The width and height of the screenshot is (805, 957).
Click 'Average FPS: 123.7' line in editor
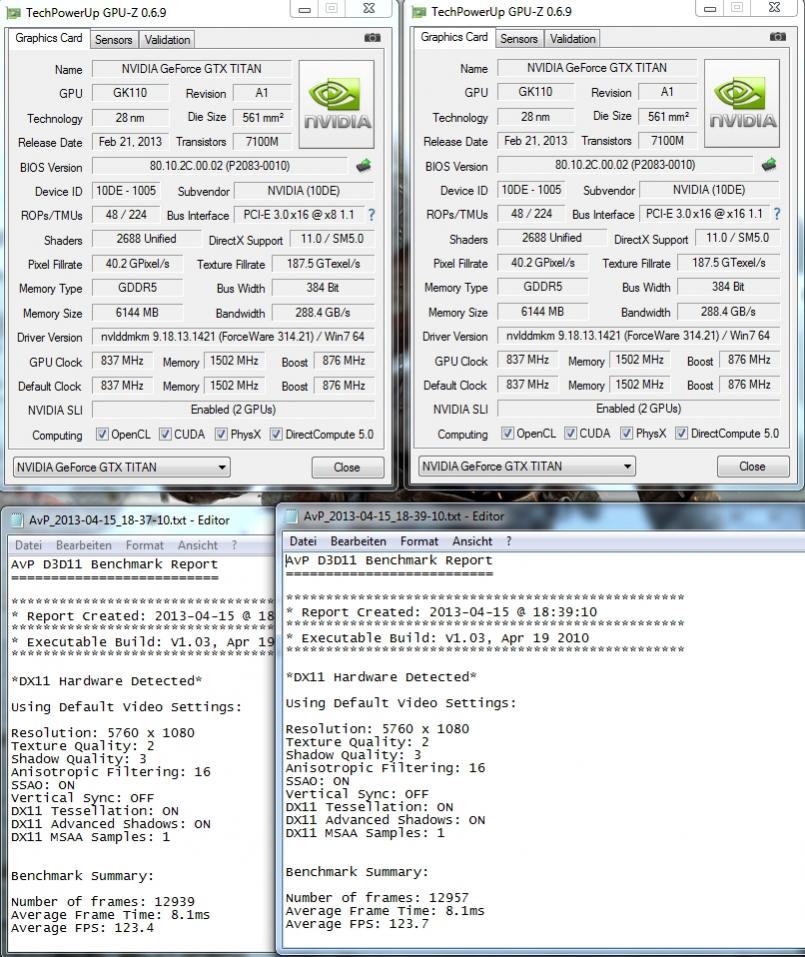[x=357, y=924]
